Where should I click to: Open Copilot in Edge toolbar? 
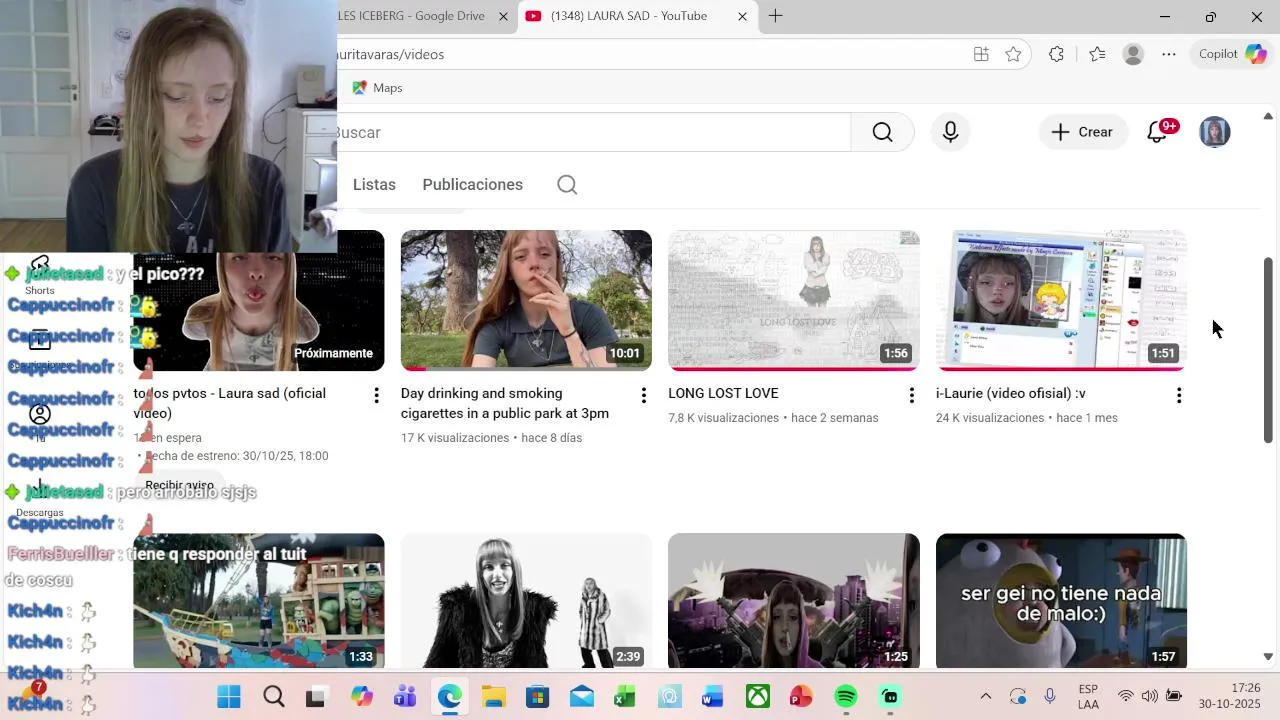pos(1233,54)
